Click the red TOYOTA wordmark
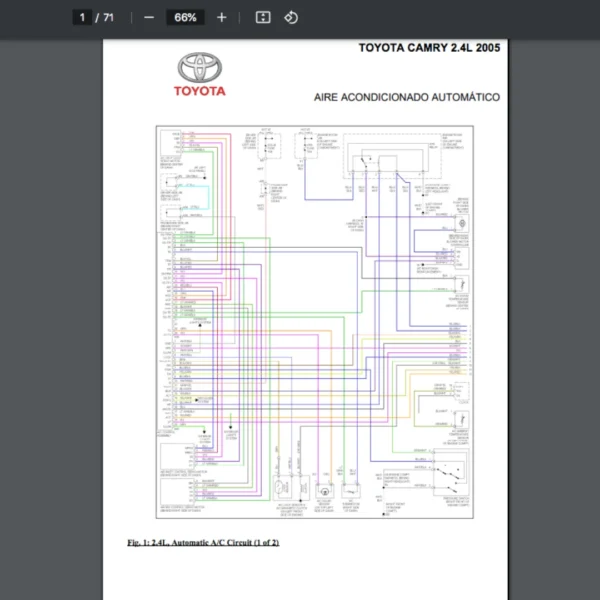 pos(200,91)
